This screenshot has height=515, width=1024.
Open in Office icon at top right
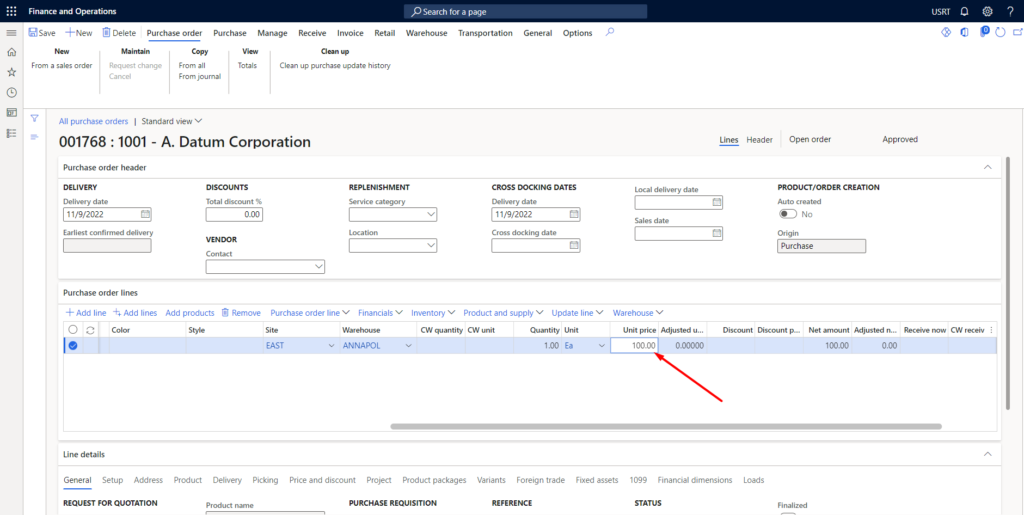point(964,32)
